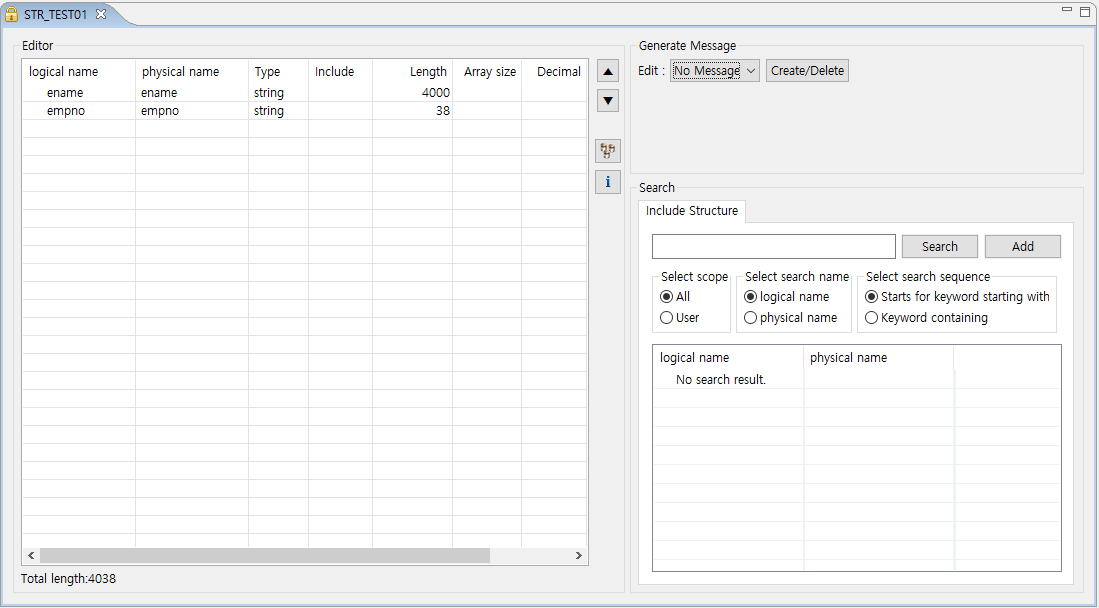
Task: Switch to the Include Structure tab
Action: click(692, 211)
